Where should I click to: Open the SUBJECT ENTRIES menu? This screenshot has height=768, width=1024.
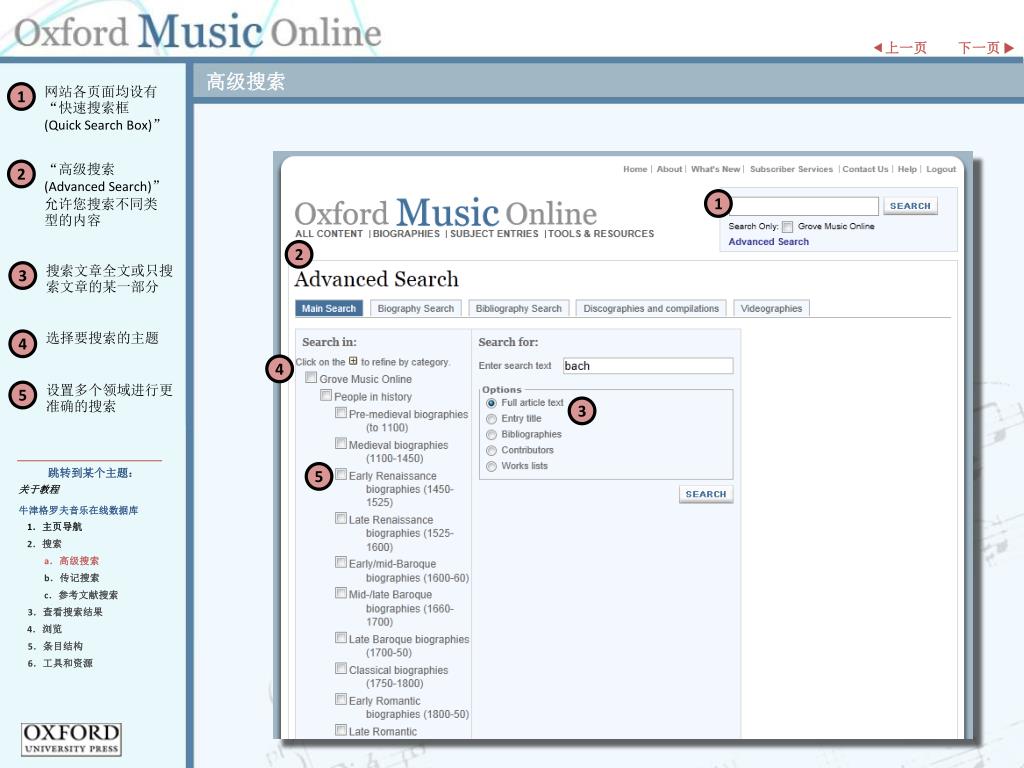494,234
